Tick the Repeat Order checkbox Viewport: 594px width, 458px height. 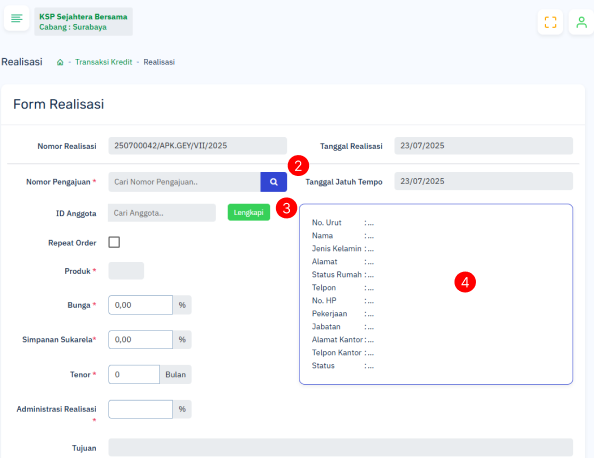114,242
